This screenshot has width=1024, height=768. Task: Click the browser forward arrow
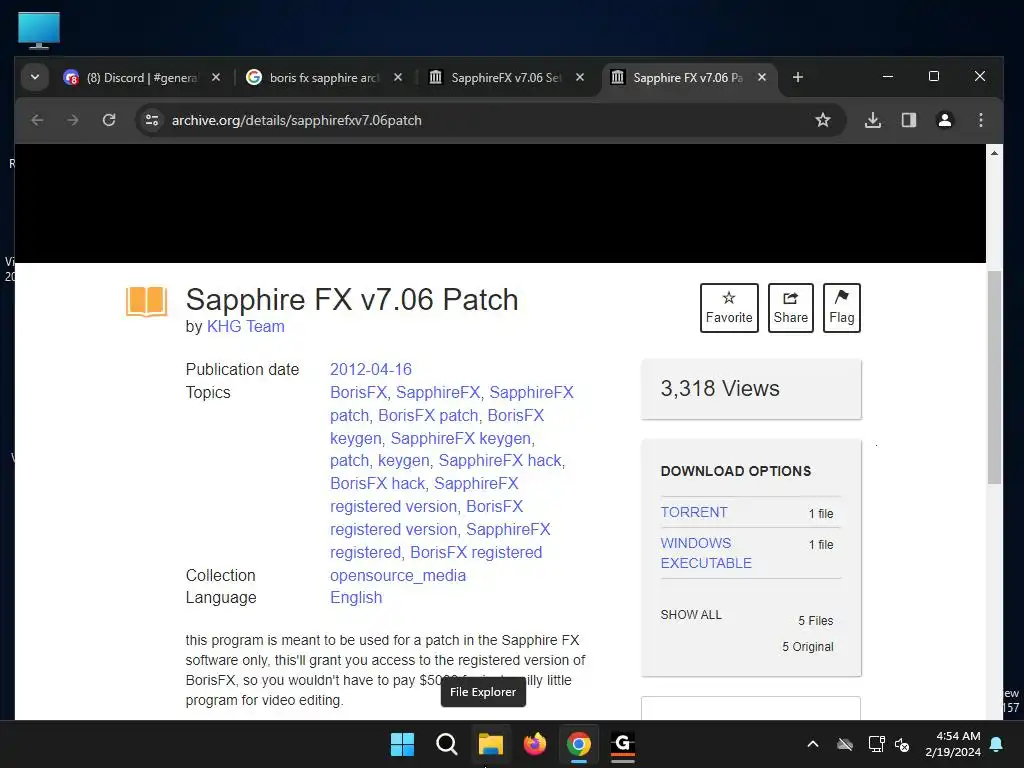(72, 120)
